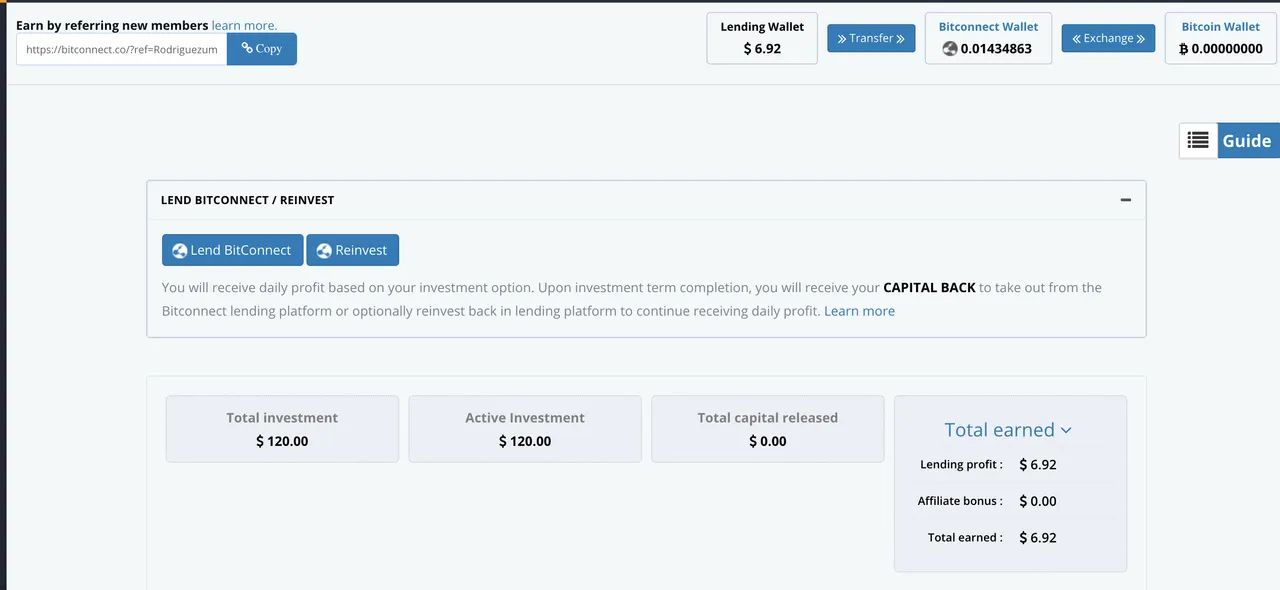Click the Total capital released card
The width and height of the screenshot is (1280, 590).
(768, 429)
